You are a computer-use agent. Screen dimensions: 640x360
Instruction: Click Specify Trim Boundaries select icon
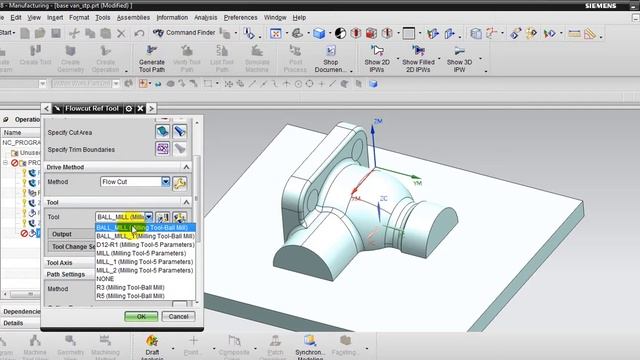[162, 149]
